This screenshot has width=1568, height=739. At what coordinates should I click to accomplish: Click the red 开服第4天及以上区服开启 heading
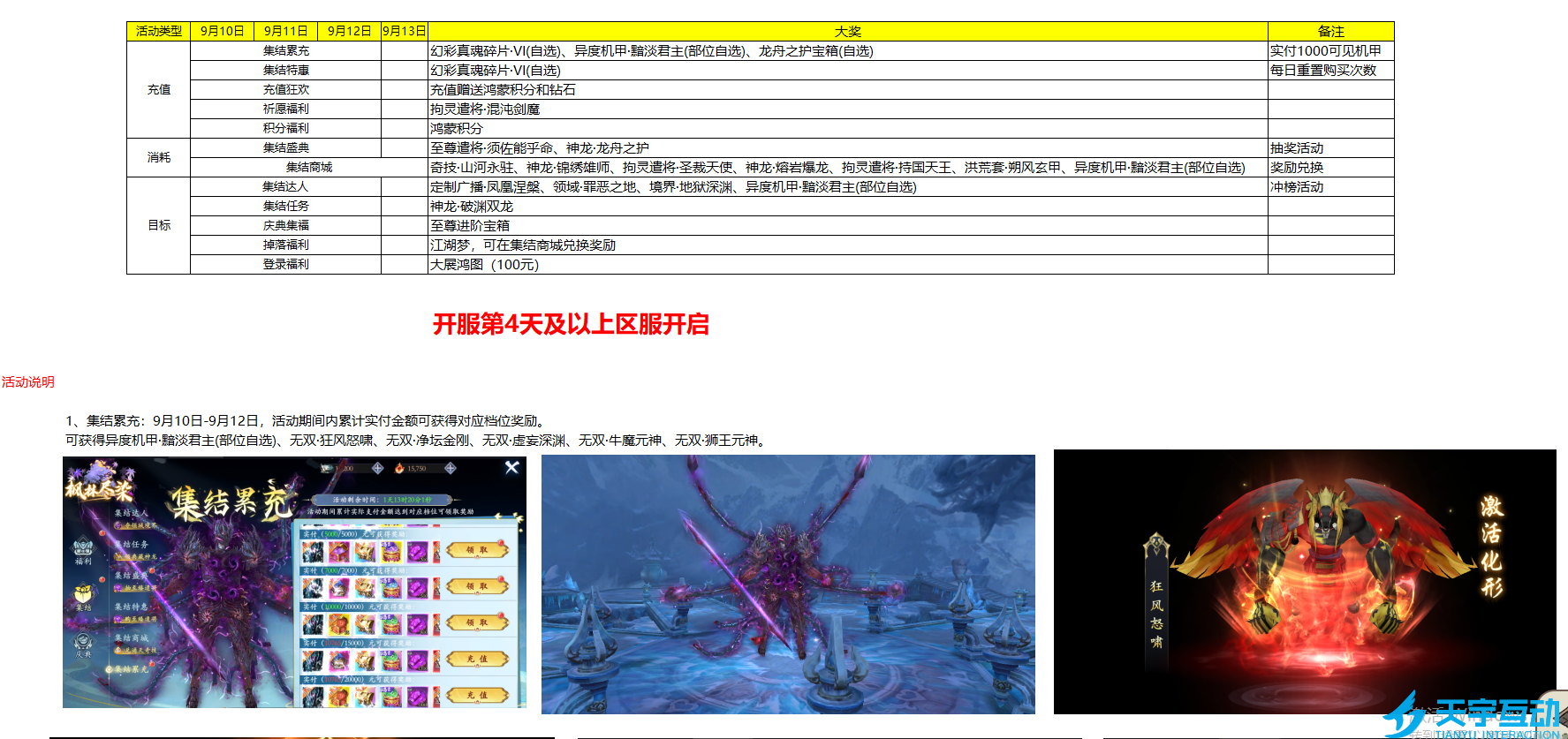571,324
